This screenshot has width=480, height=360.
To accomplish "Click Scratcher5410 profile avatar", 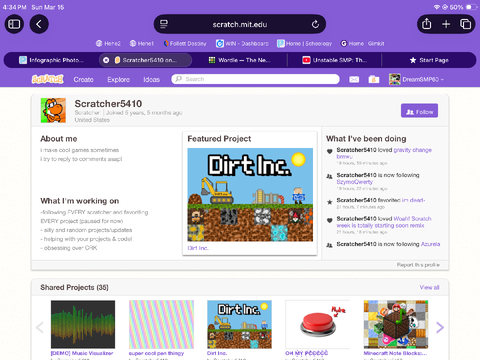I will click(x=53, y=110).
